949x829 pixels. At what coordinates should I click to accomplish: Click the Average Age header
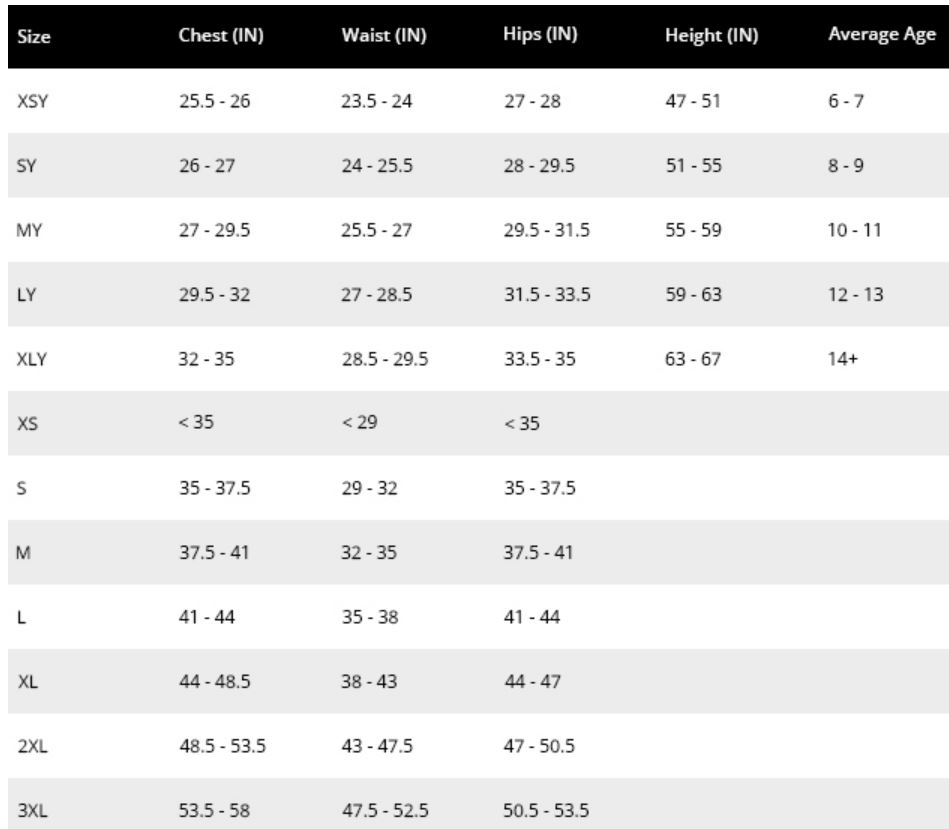pos(882,34)
